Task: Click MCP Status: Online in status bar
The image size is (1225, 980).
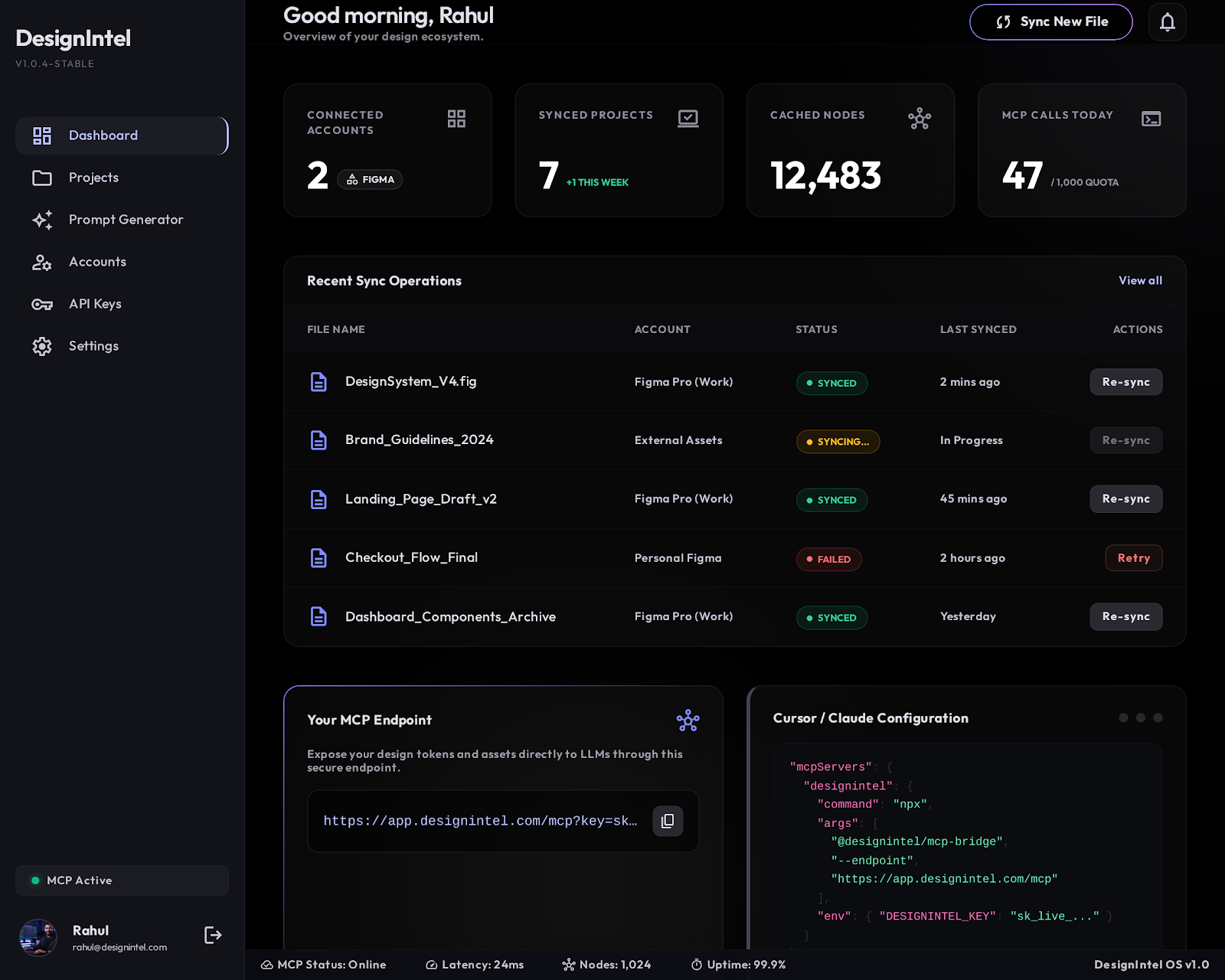Action: coord(323,965)
